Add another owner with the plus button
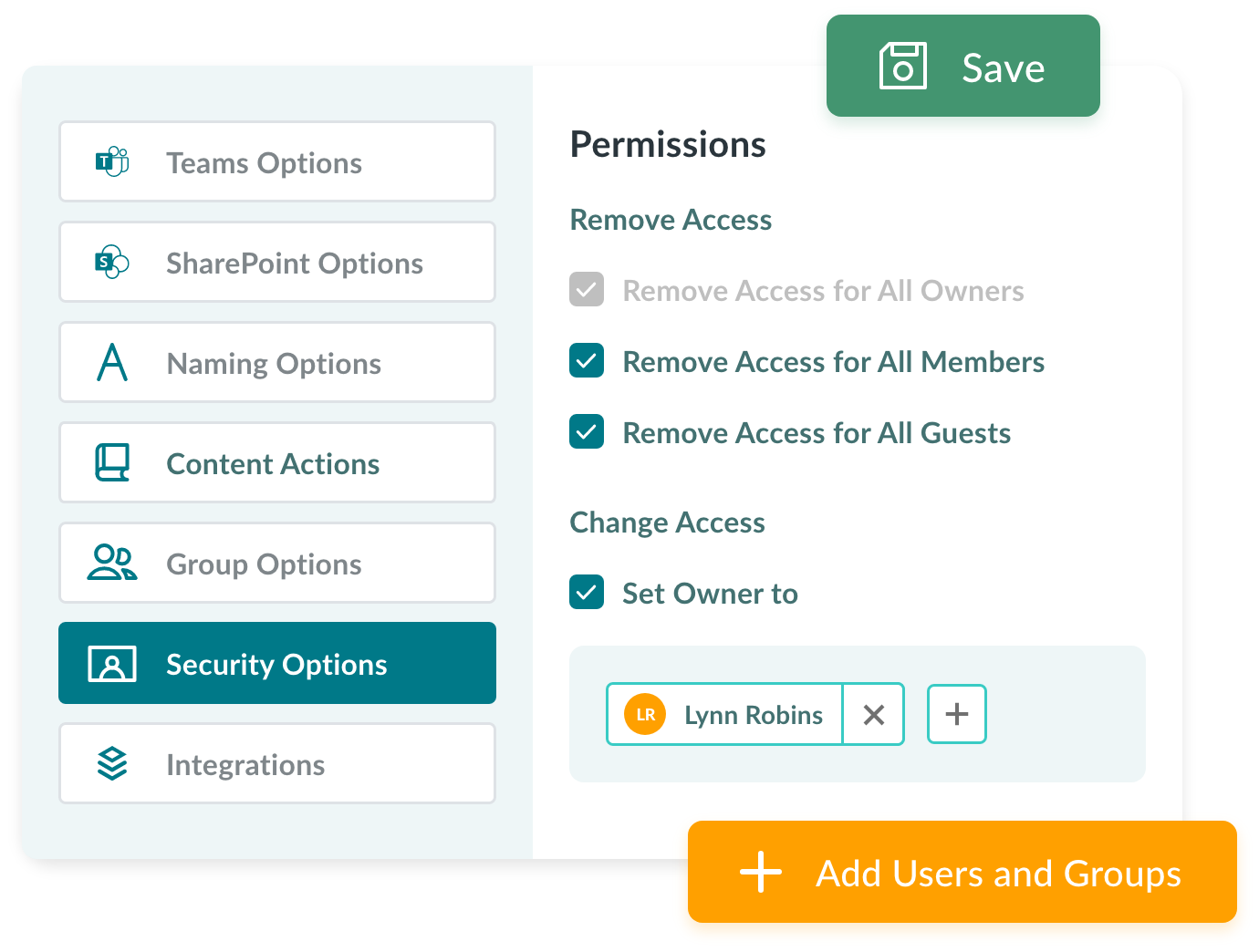Image resolution: width=1259 pixels, height=952 pixels. (956, 714)
